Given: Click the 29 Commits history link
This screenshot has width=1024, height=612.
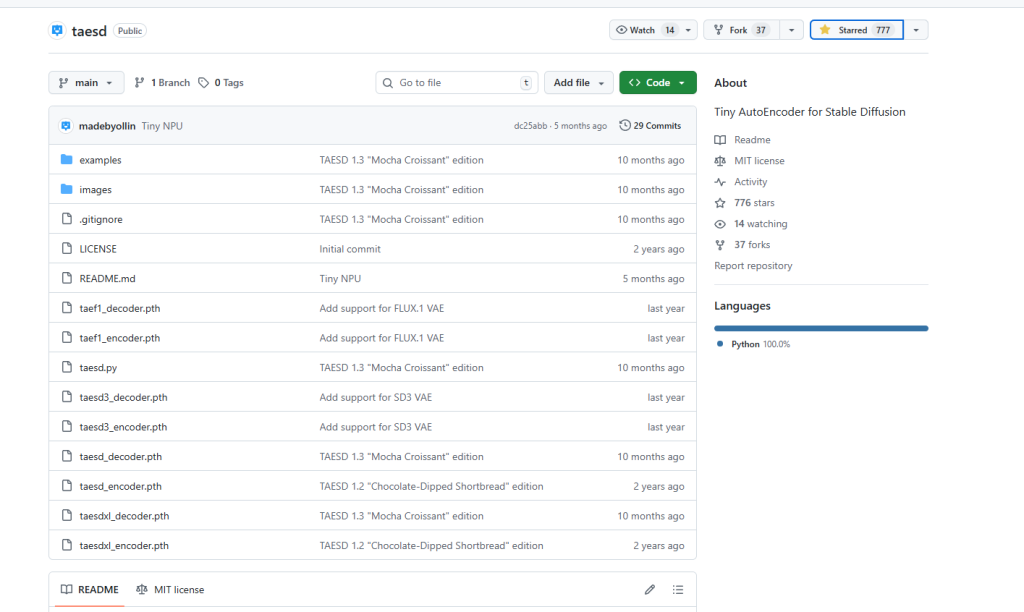Looking at the screenshot, I should click(x=650, y=126).
